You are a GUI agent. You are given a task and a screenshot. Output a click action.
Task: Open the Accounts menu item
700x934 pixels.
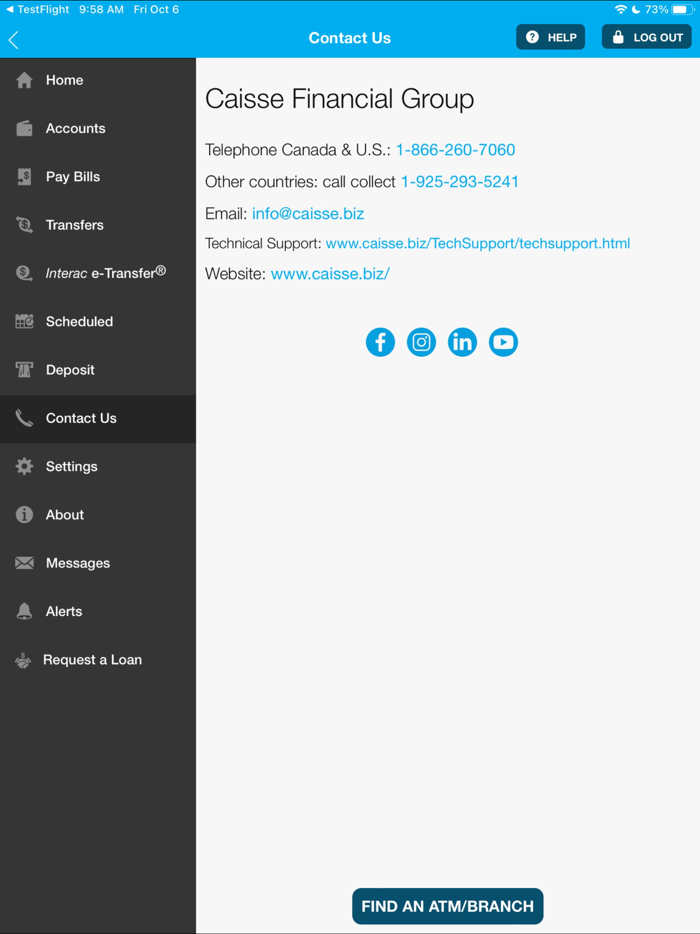click(98, 128)
